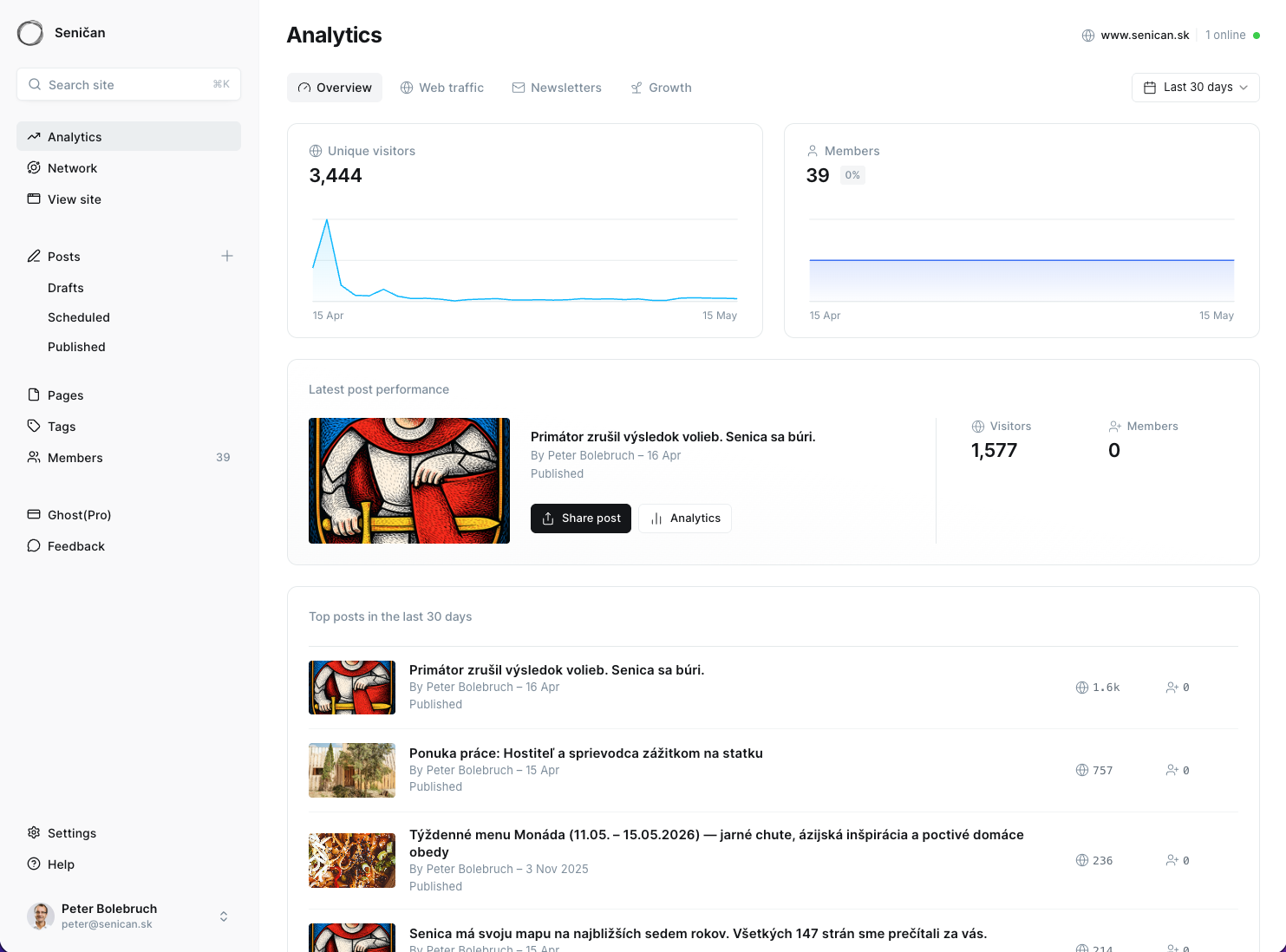Add a new post with plus icon
Screen dimensions: 1286x952
point(227,256)
